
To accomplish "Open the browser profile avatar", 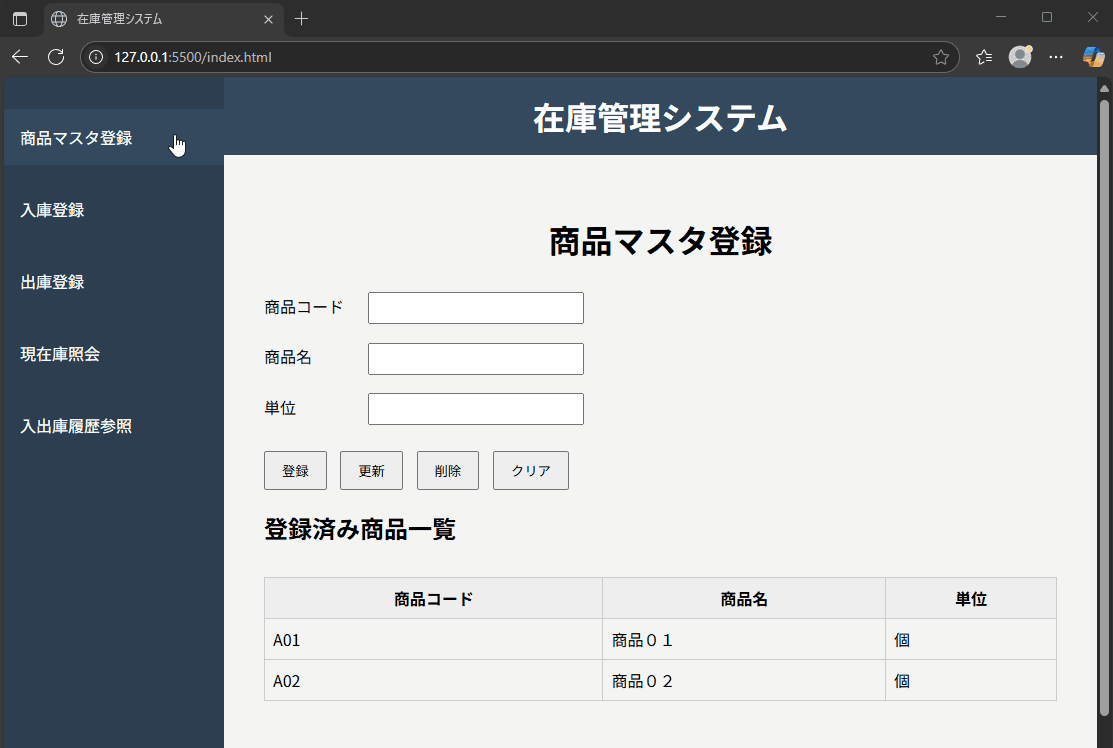I will click(x=1020, y=57).
